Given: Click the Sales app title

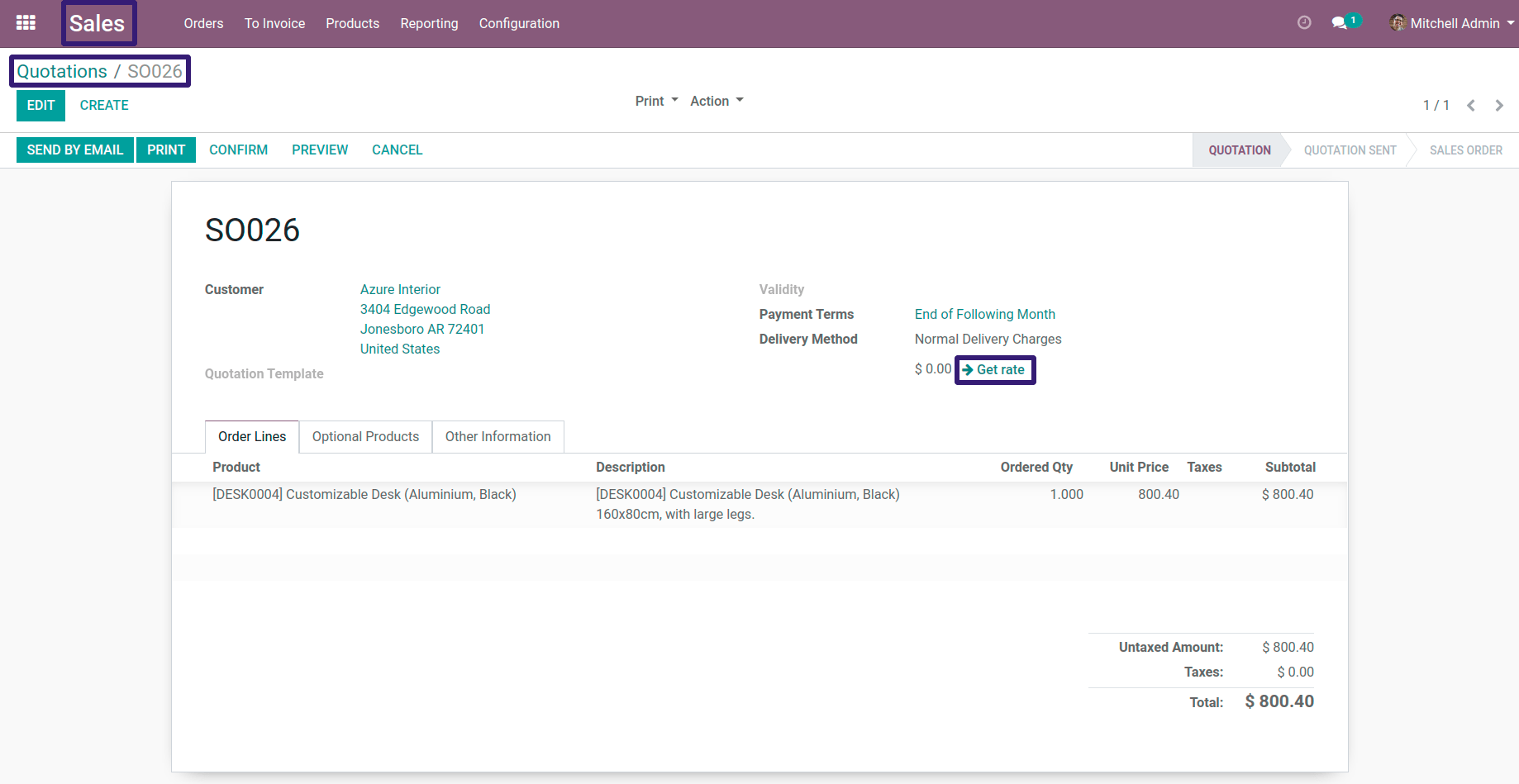Looking at the screenshot, I should (98, 23).
